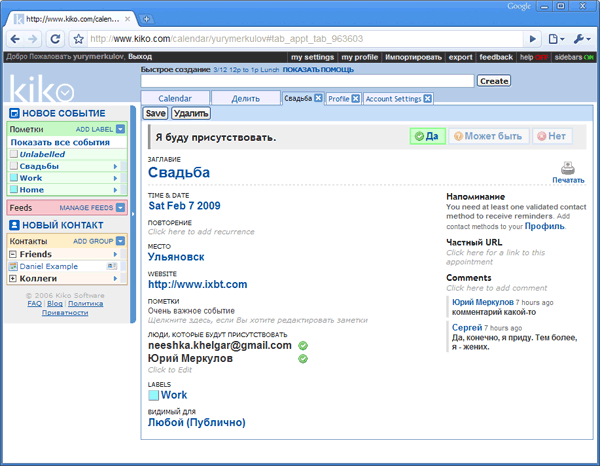This screenshot has height=466, width=600.
Task: Open the Friends group arrow menu
Action: pyautogui.click(x=115, y=254)
